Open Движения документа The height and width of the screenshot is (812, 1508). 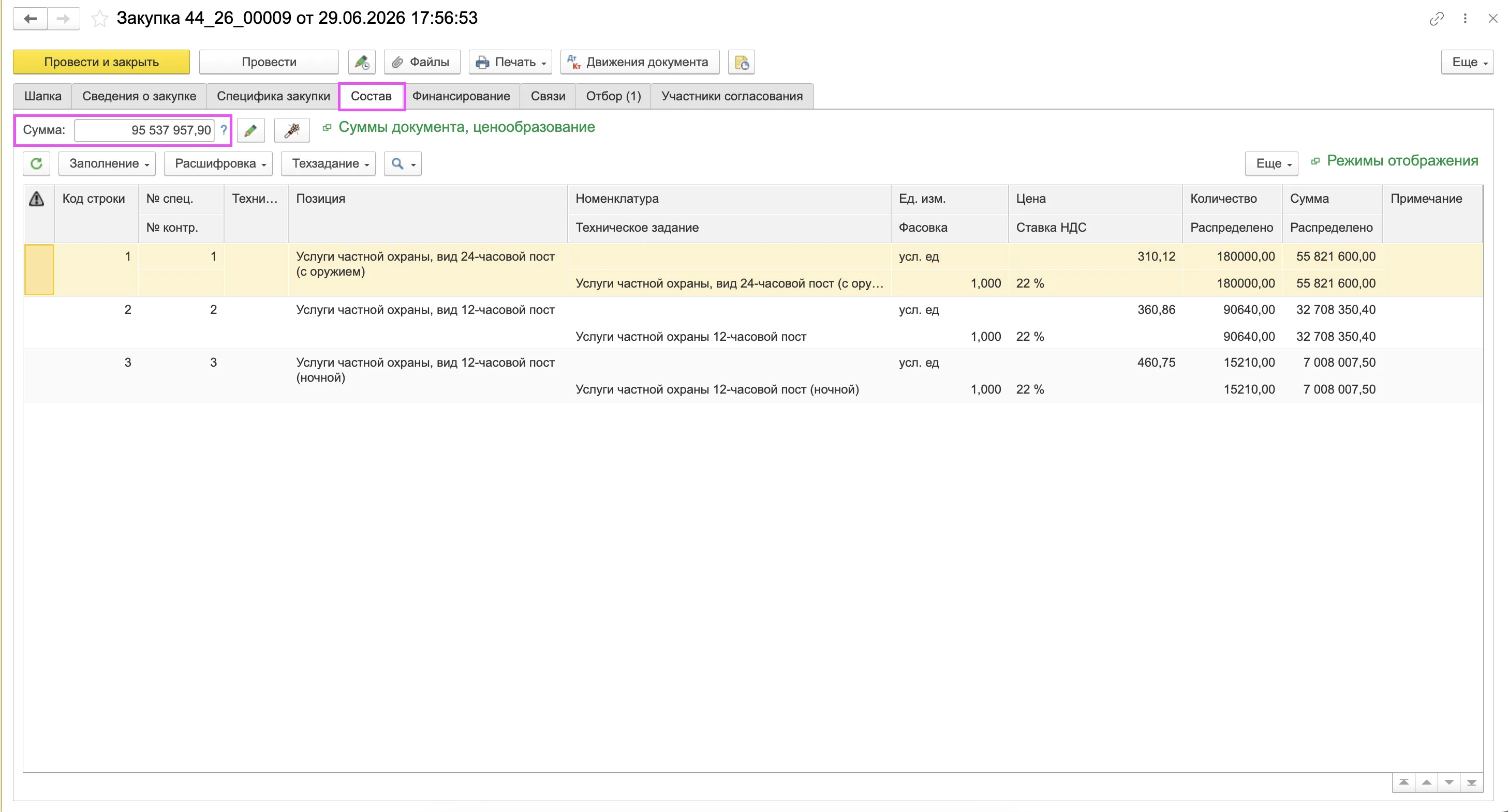click(640, 62)
